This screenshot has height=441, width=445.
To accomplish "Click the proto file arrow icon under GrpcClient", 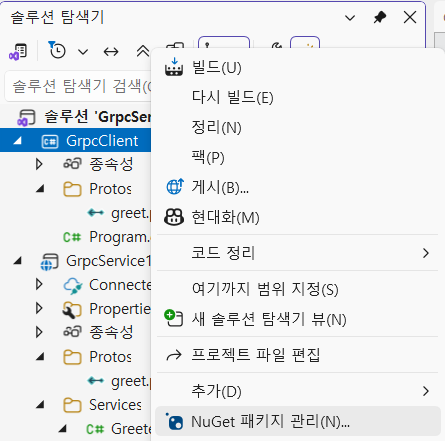I will [x=96, y=213].
